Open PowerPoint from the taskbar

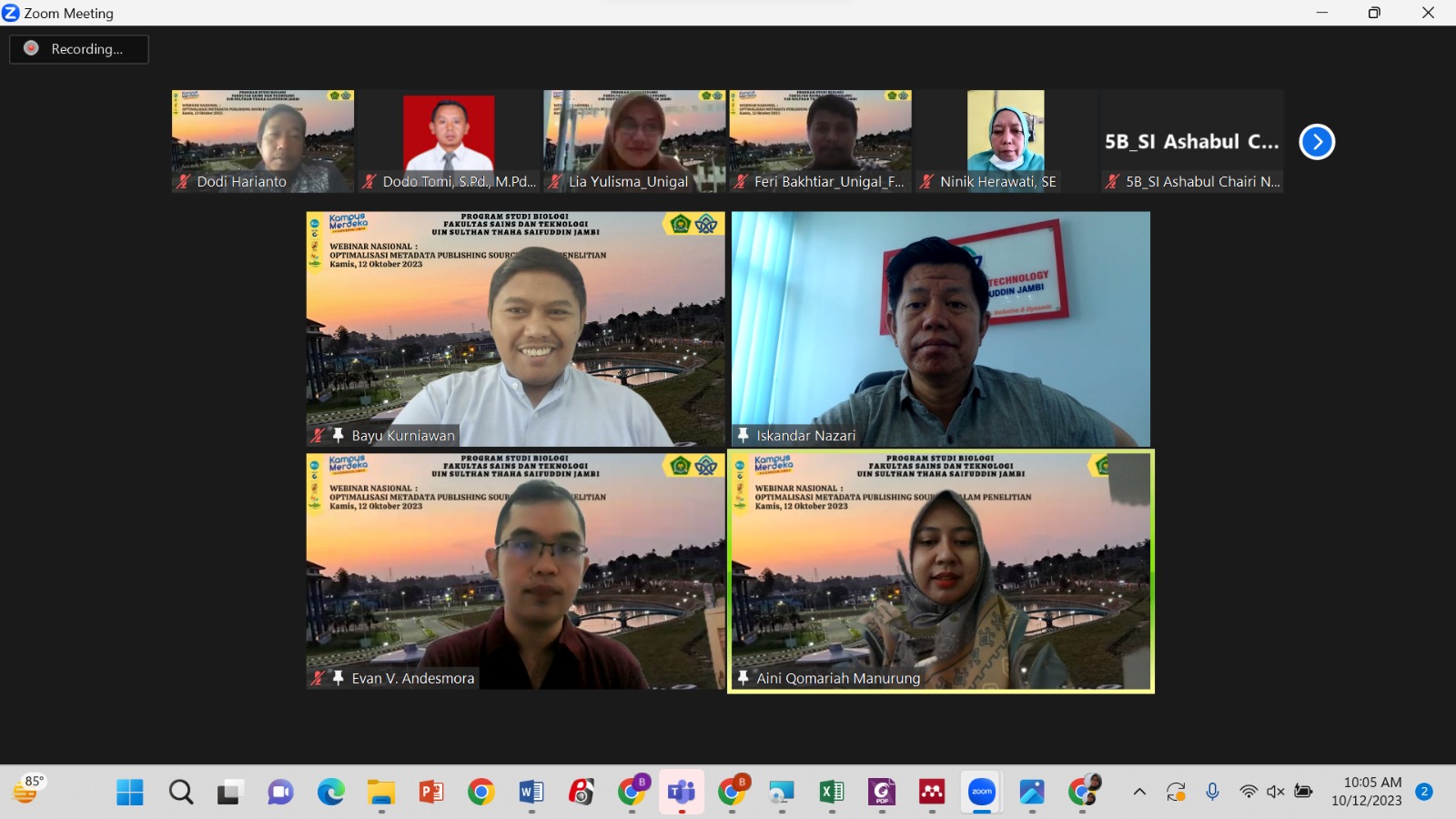(x=431, y=793)
